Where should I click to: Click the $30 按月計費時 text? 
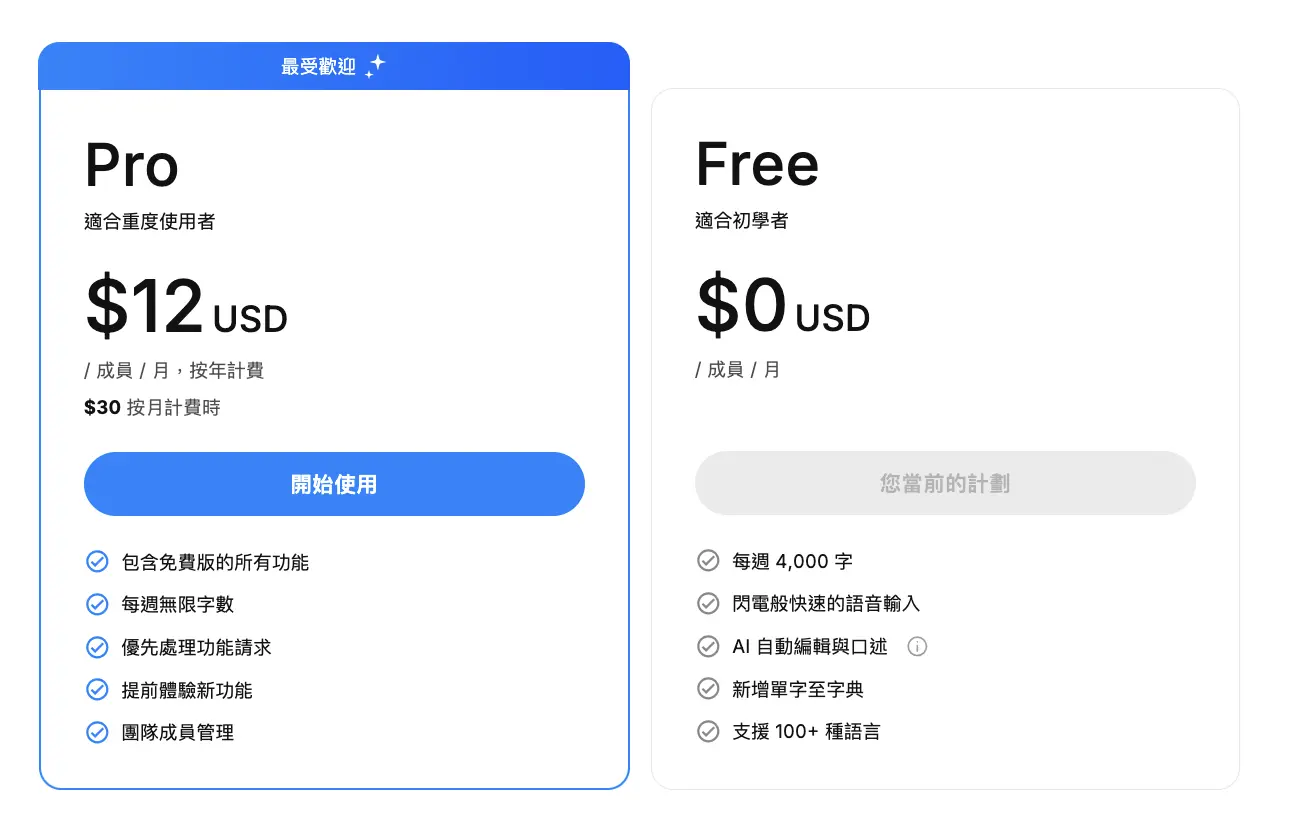point(152,407)
